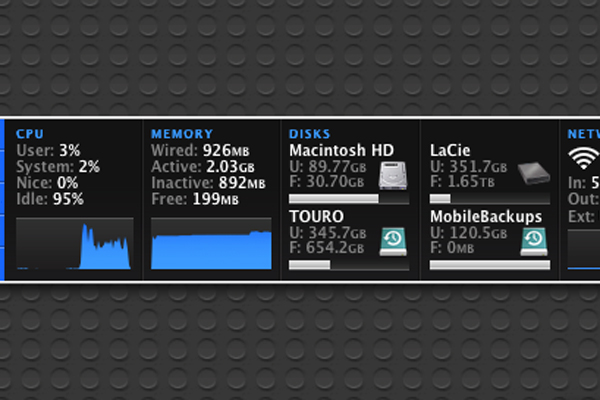Click the Macintosh HD drive icon
The image size is (600, 400).
(393, 176)
